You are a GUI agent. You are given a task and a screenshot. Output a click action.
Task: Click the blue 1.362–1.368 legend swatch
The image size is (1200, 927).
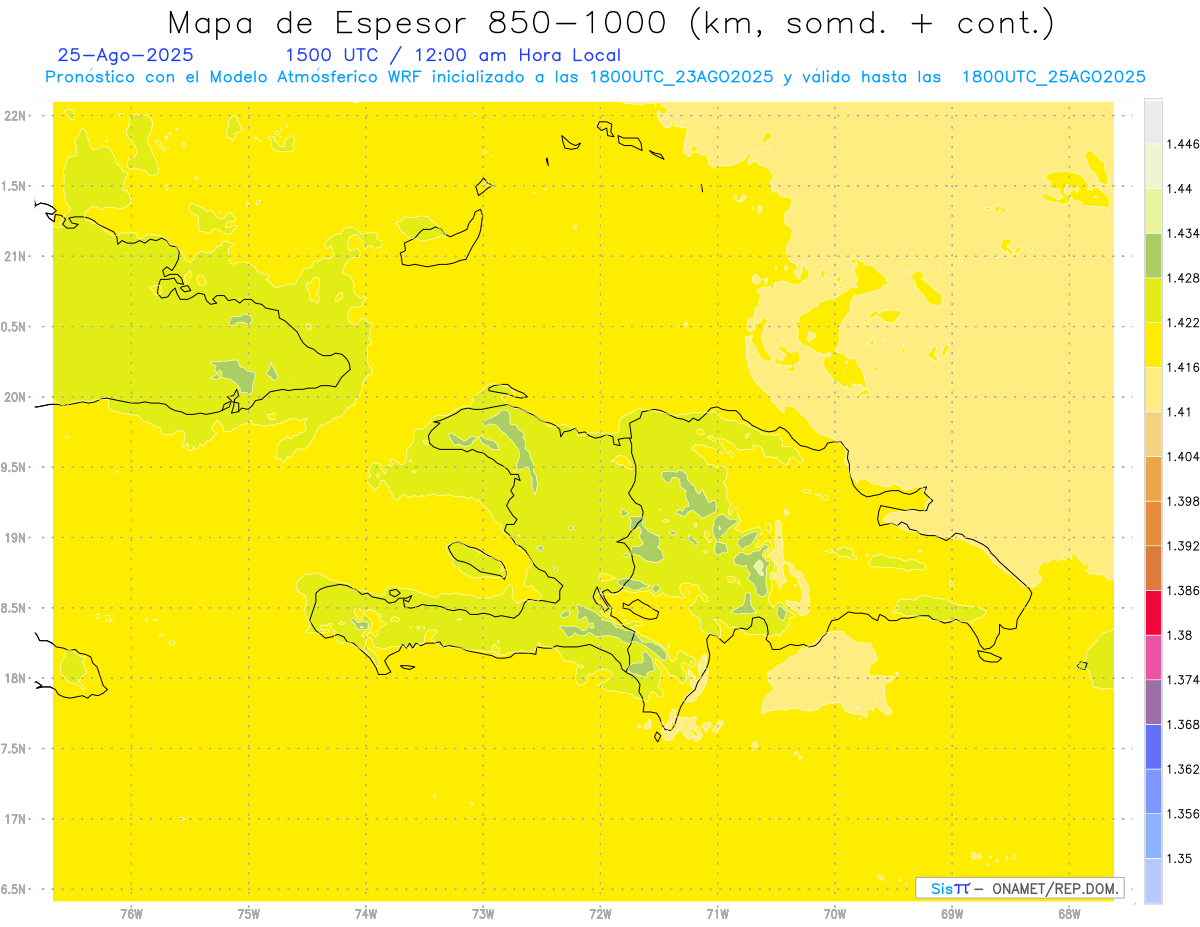(1153, 746)
